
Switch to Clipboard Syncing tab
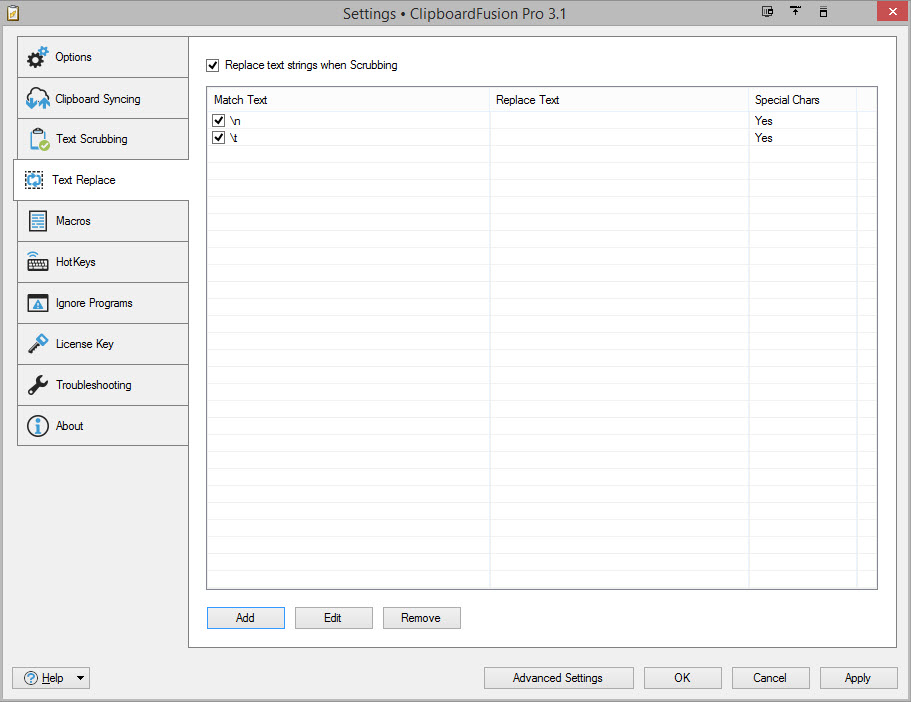point(103,98)
